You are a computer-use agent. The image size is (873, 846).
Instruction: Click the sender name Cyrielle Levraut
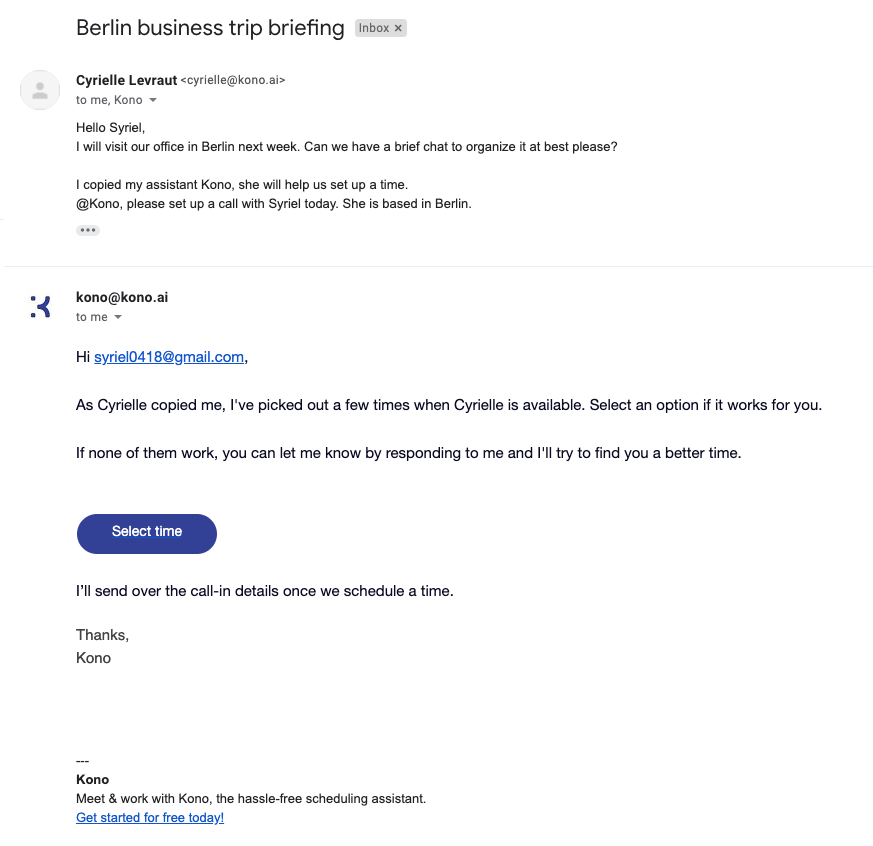pyautogui.click(x=126, y=81)
